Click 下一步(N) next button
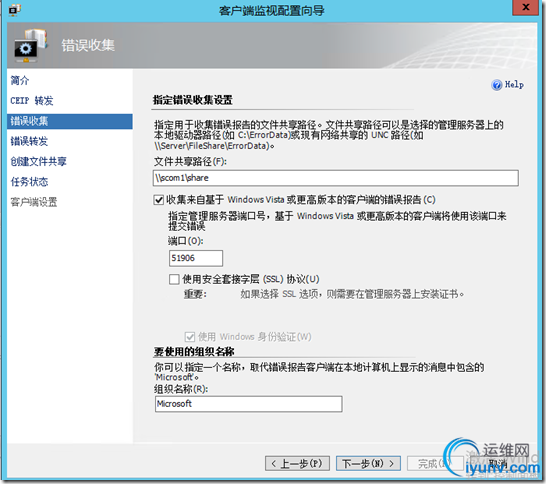 [368, 463]
